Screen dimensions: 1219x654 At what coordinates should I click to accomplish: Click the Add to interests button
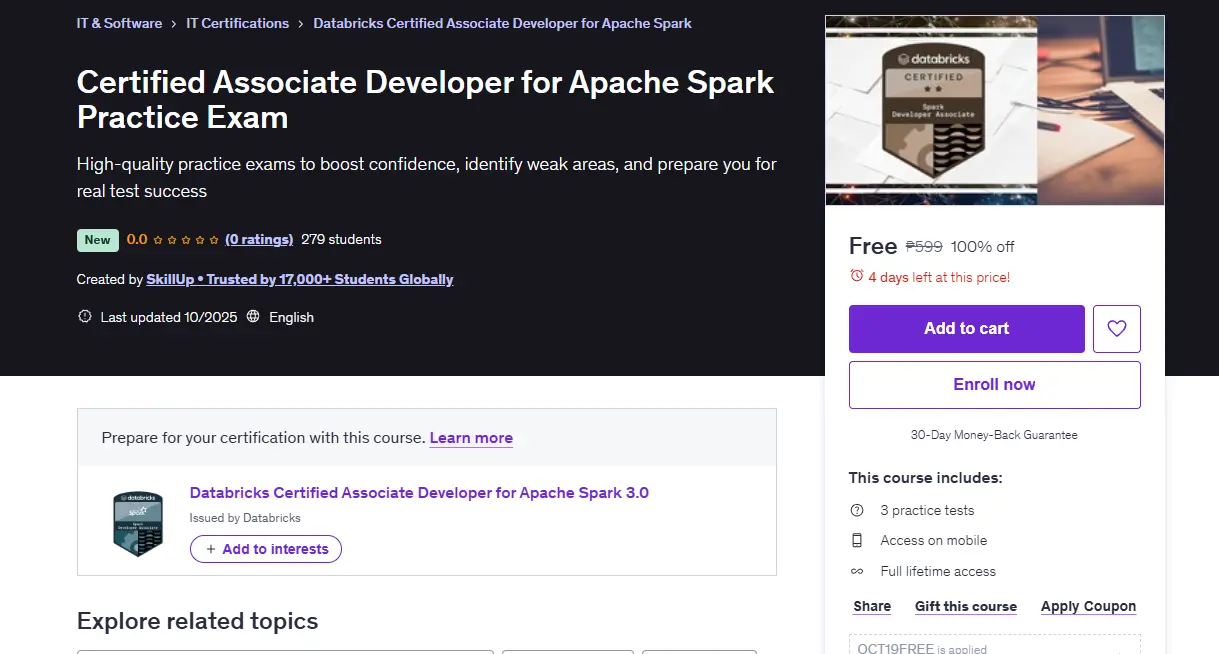(266, 549)
